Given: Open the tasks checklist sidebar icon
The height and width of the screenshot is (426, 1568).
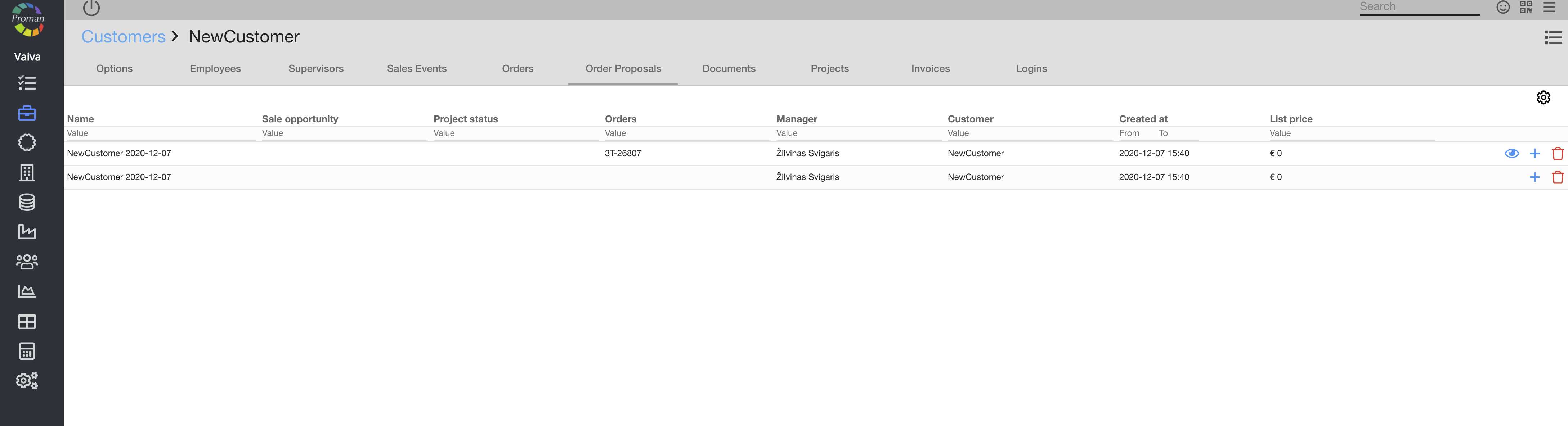Looking at the screenshot, I should coord(27,83).
